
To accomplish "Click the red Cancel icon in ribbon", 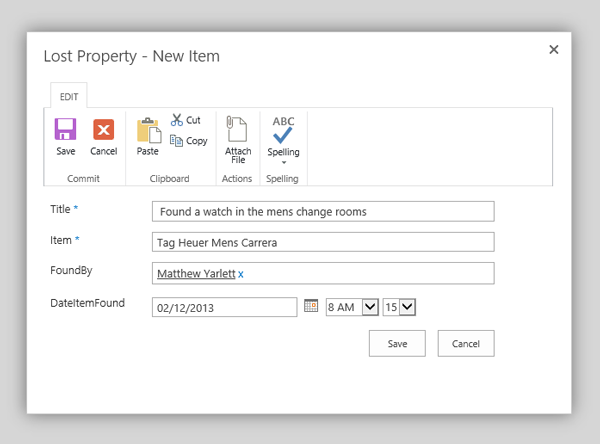I will 103,129.
